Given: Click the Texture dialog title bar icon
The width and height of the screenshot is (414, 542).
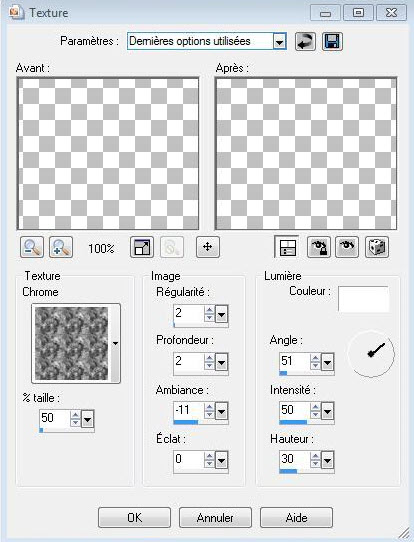Looking at the screenshot, I should [17, 12].
